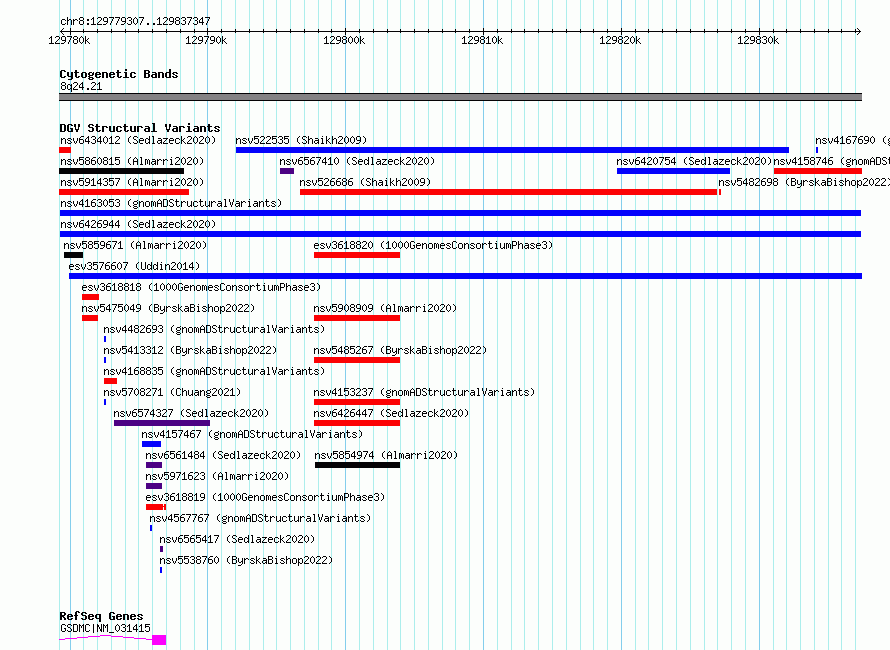This screenshot has width=890, height=650.
Task: Click the nsv6561484 (Sedlazeck2020) label
Action: (x=223, y=455)
